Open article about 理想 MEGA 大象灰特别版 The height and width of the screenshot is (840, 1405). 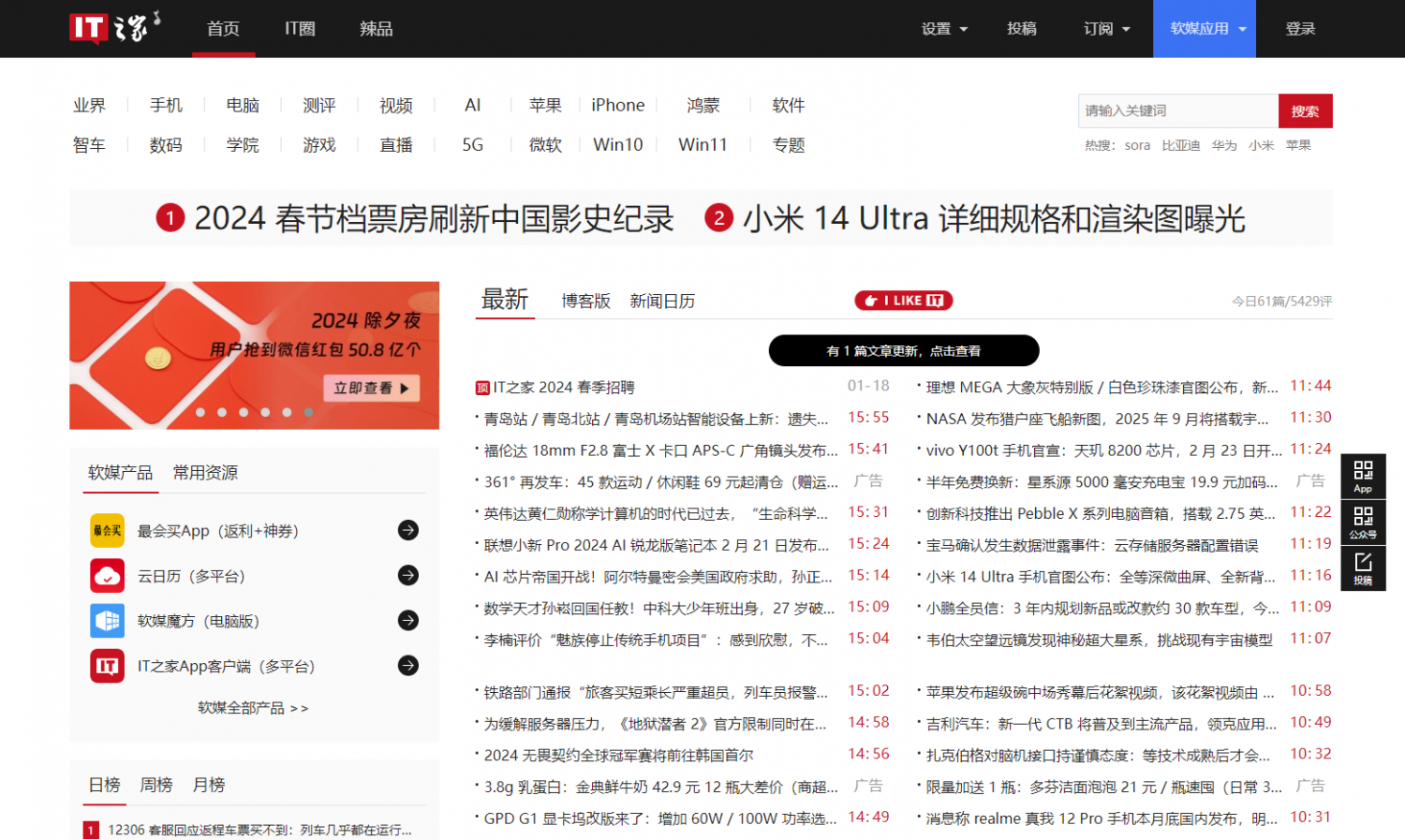pos(1102,388)
